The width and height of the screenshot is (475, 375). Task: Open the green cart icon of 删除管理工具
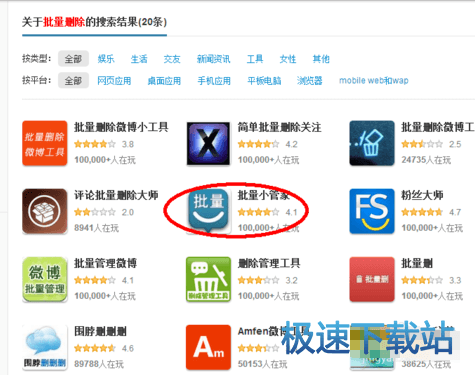pos(208,279)
